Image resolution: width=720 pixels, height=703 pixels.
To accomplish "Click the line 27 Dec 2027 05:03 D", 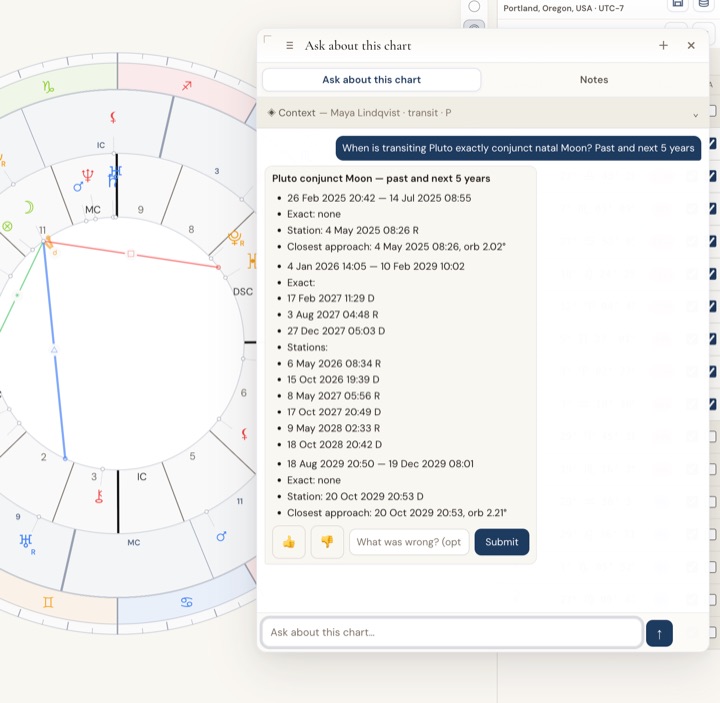I will pos(336,331).
